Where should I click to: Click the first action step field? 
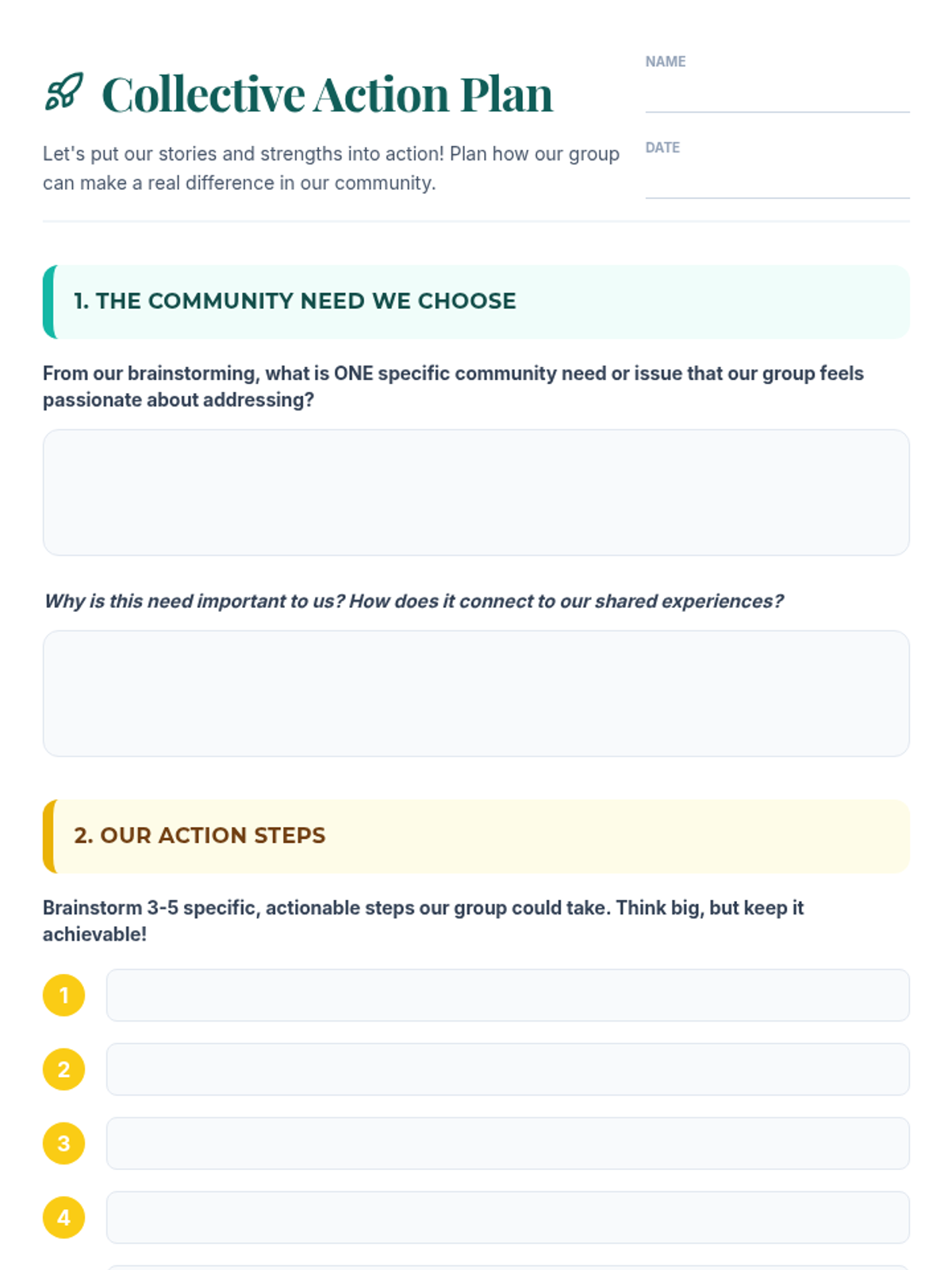click(x=508, y=995)
